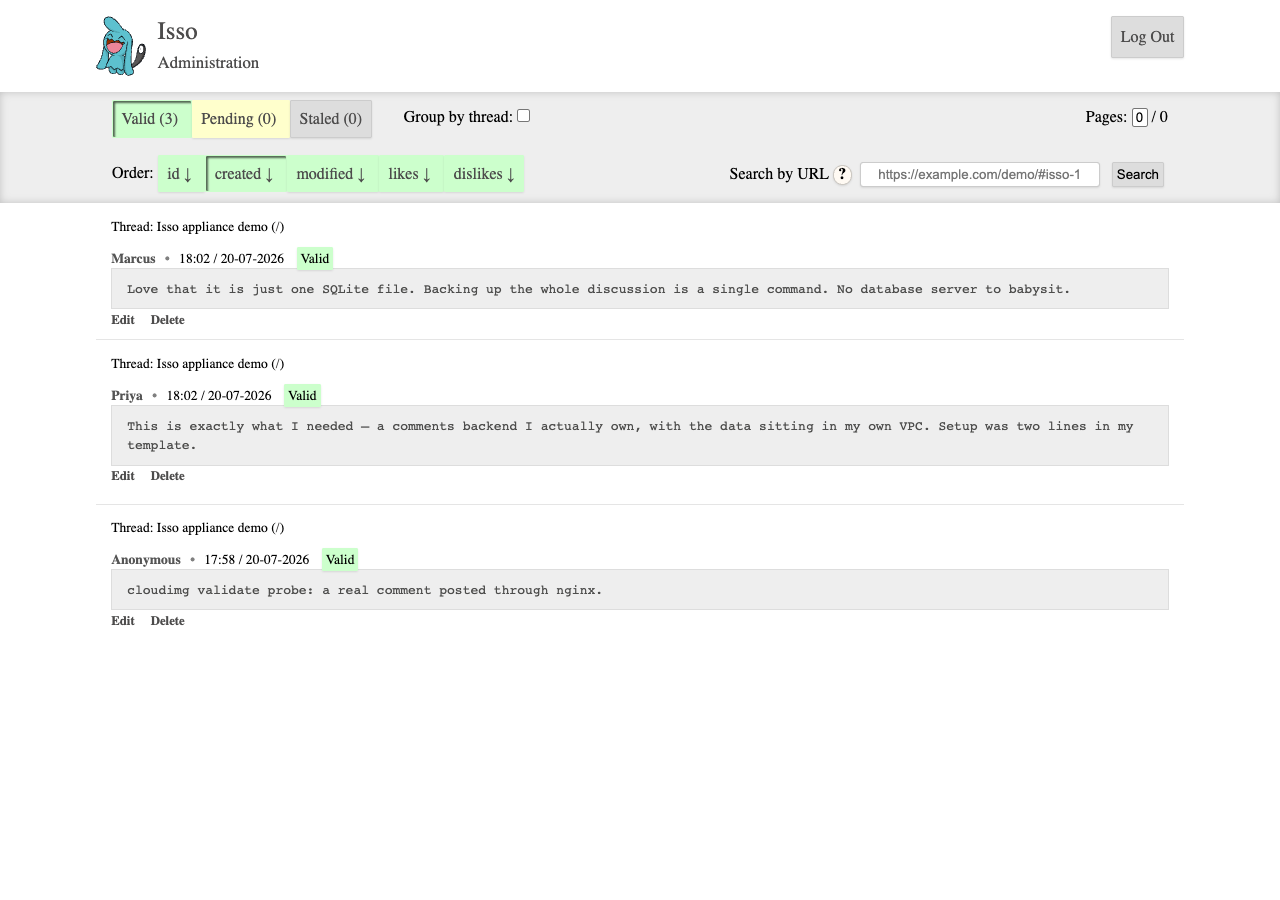This screenshot has height=900, width=1280.
Task: Switch to the Staled (0) tab
Action: 331,119
